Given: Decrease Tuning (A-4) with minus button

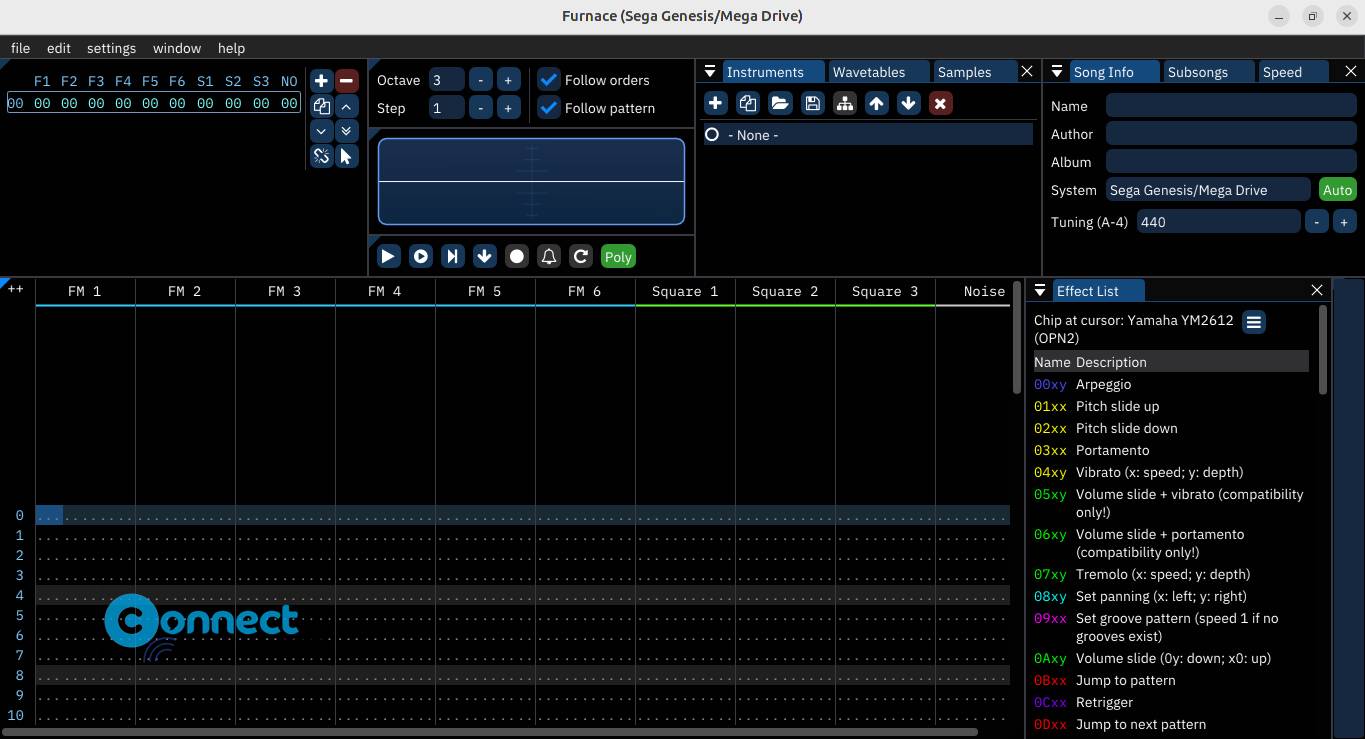Looking at the screenshot, I should pyautogui.click(x=1317, y=222).
